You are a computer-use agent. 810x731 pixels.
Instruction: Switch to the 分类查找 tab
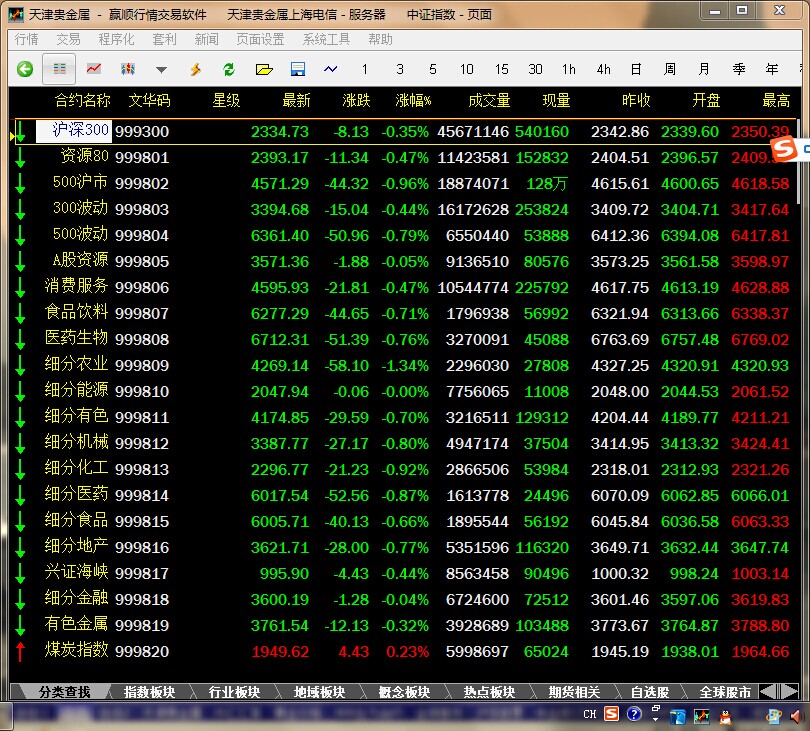[65, 692]
